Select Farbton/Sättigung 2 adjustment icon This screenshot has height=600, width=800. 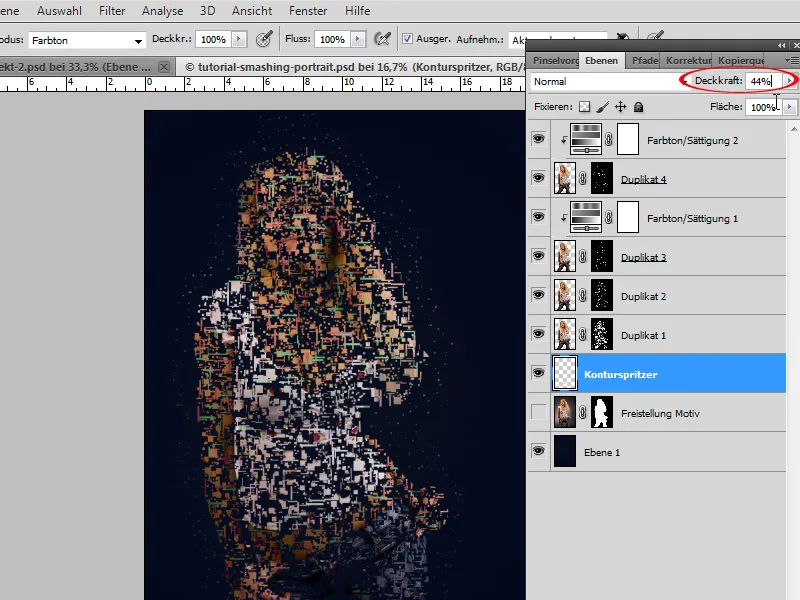pyautogui.click(x=586, y=139)
